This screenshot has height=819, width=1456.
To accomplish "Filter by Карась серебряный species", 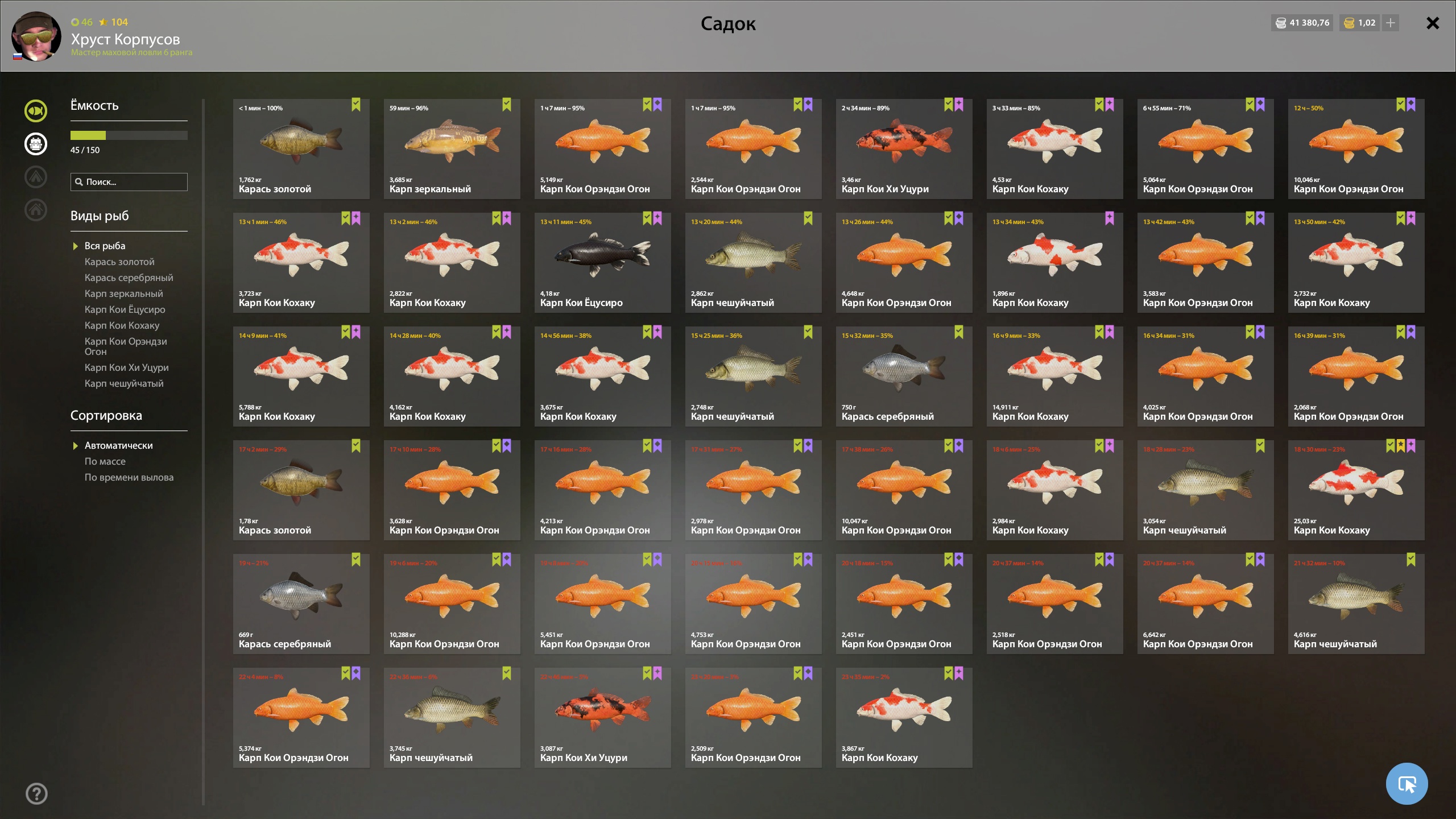I will click(129, 278).
